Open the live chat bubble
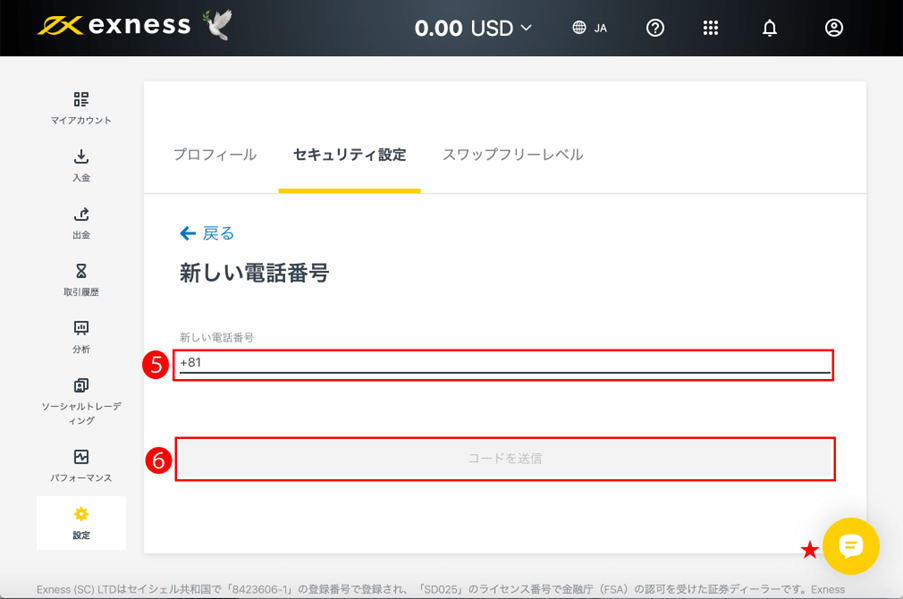The width and height of the screenshot is (903, 599). click(x=851, y=546)
